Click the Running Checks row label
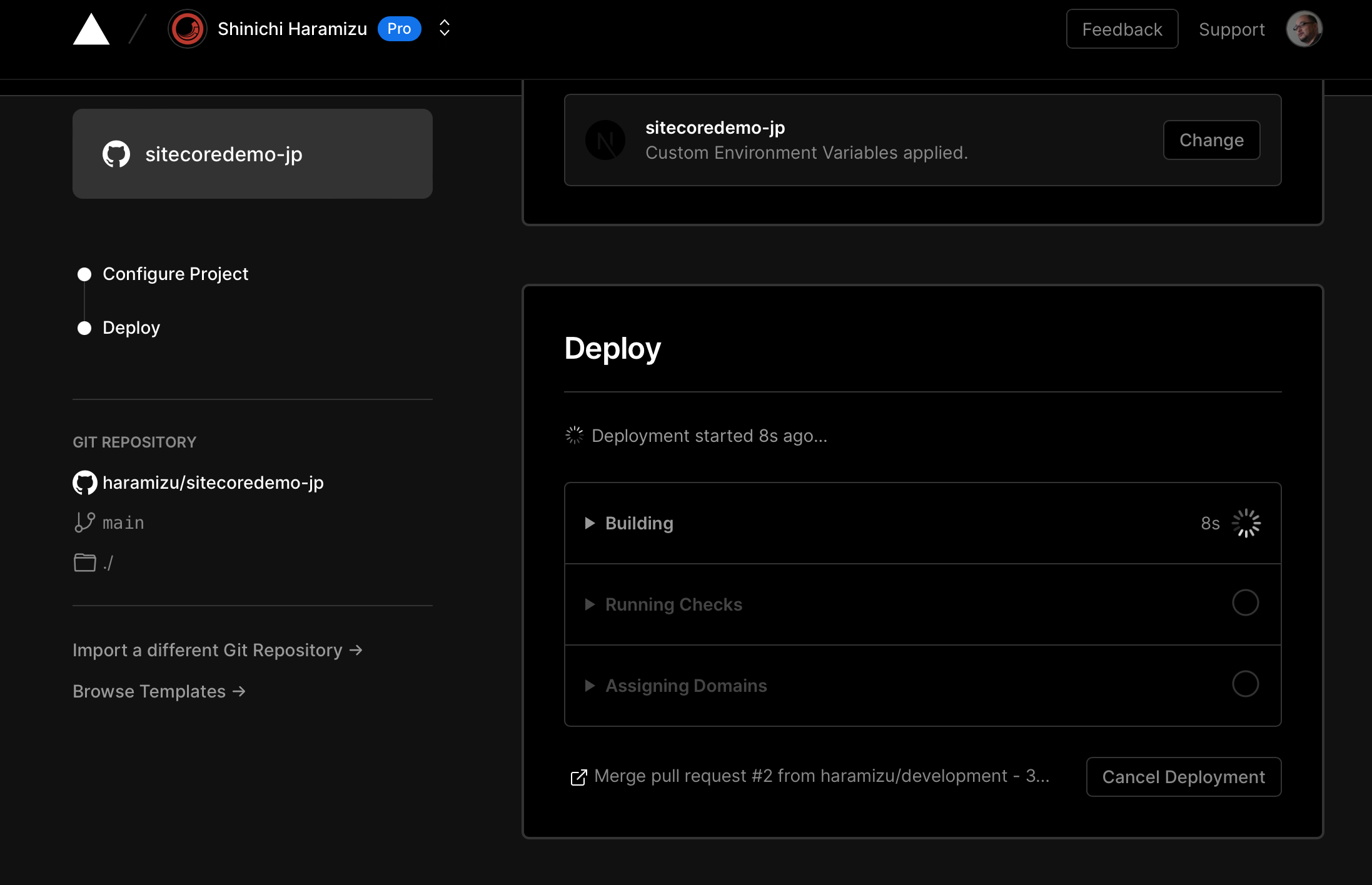The image size is (1372, 885). (673, 604)
